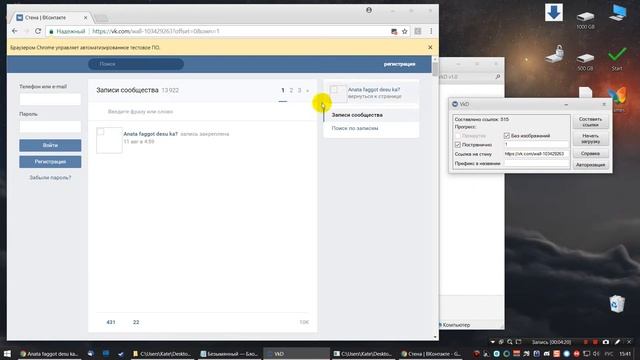Image resolution: width=640 pixels, height=360 pixels.
Task: Switch to Безымянный — Блокнот taskbar item
Action: point(229,354)
